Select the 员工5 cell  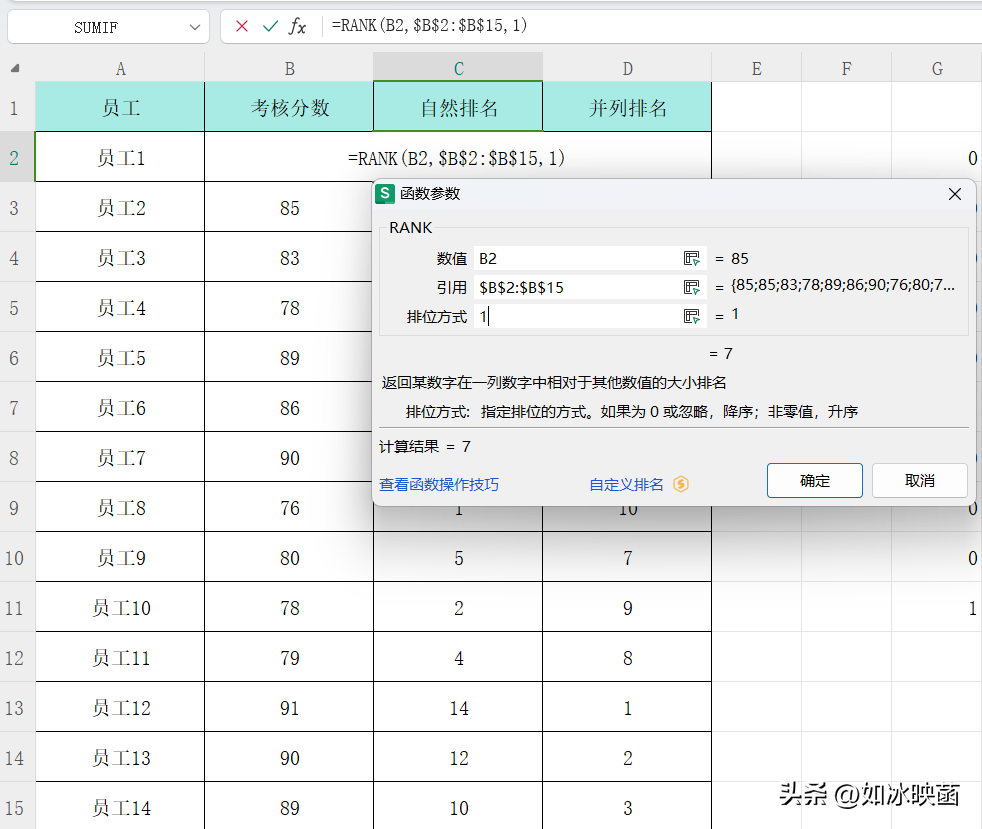(120, 358)
